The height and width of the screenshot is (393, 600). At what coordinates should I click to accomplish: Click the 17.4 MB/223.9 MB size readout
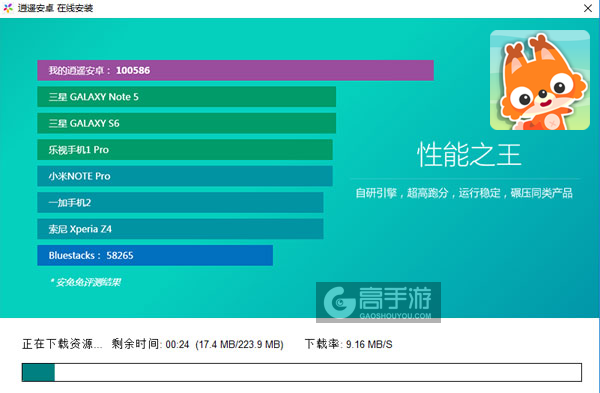[x=240, y=344]
